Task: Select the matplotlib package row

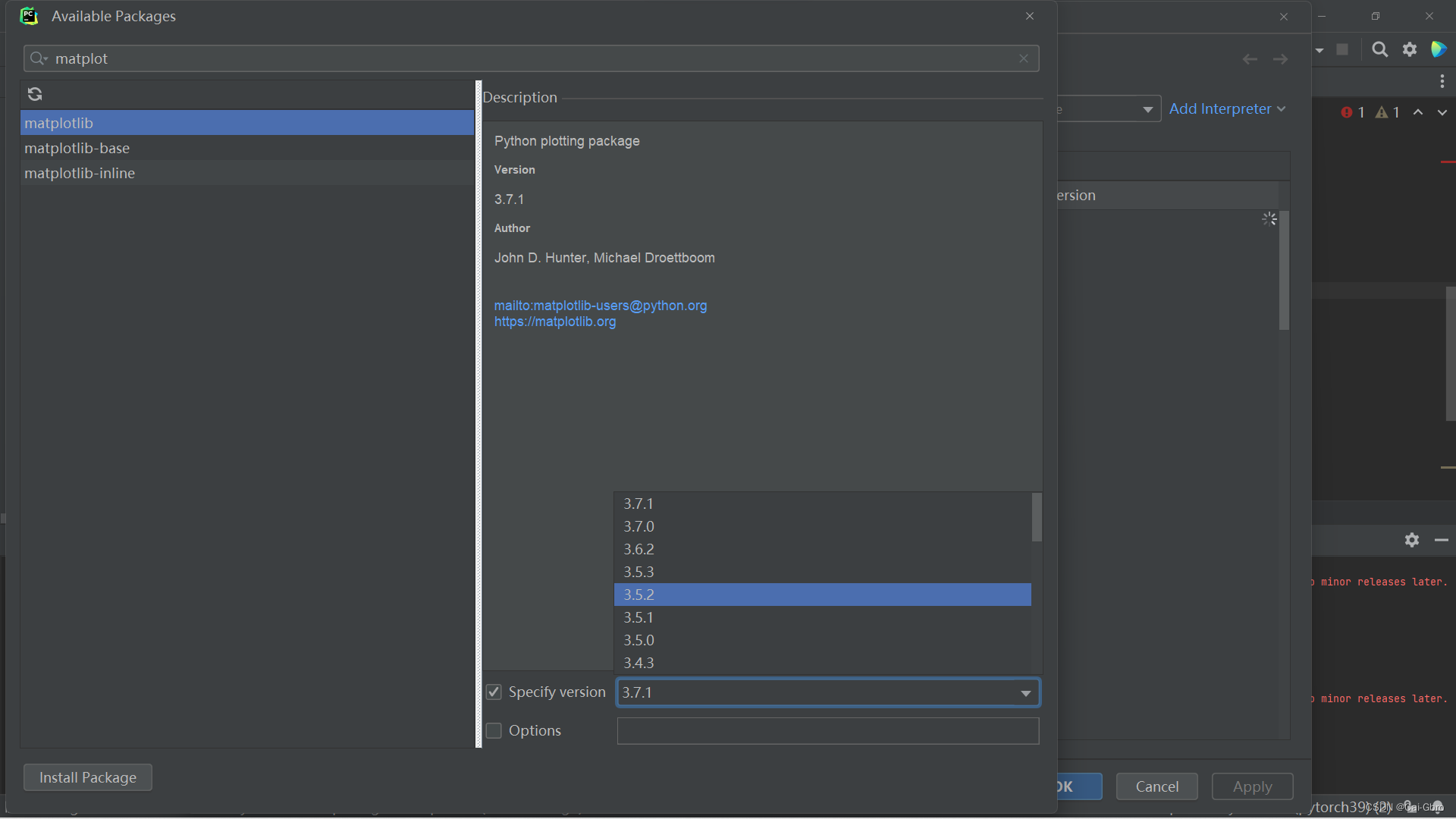Action: coord(247,123)
